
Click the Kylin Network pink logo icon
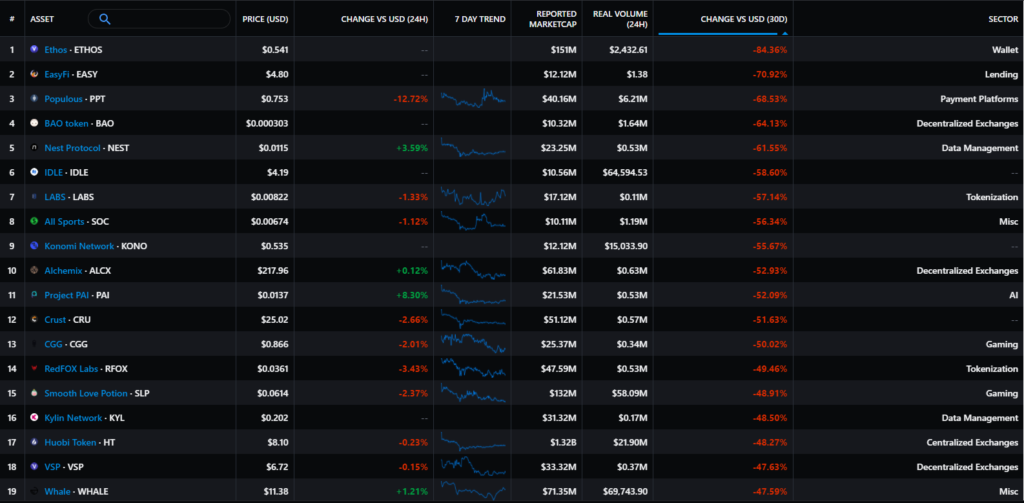tap(34, 418)
